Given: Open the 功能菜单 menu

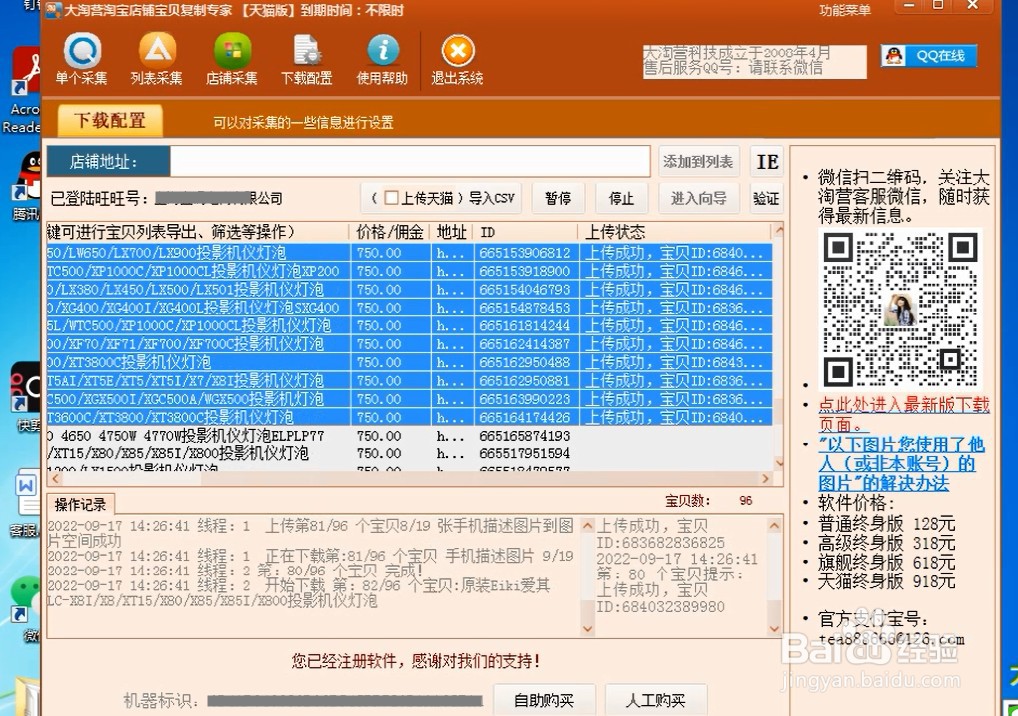Looking at the screenshot, I should [845, 10].
